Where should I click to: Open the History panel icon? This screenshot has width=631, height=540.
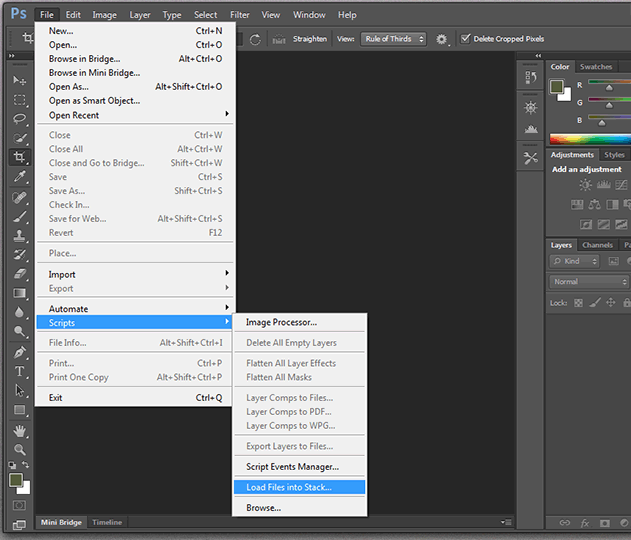point(531,77)
